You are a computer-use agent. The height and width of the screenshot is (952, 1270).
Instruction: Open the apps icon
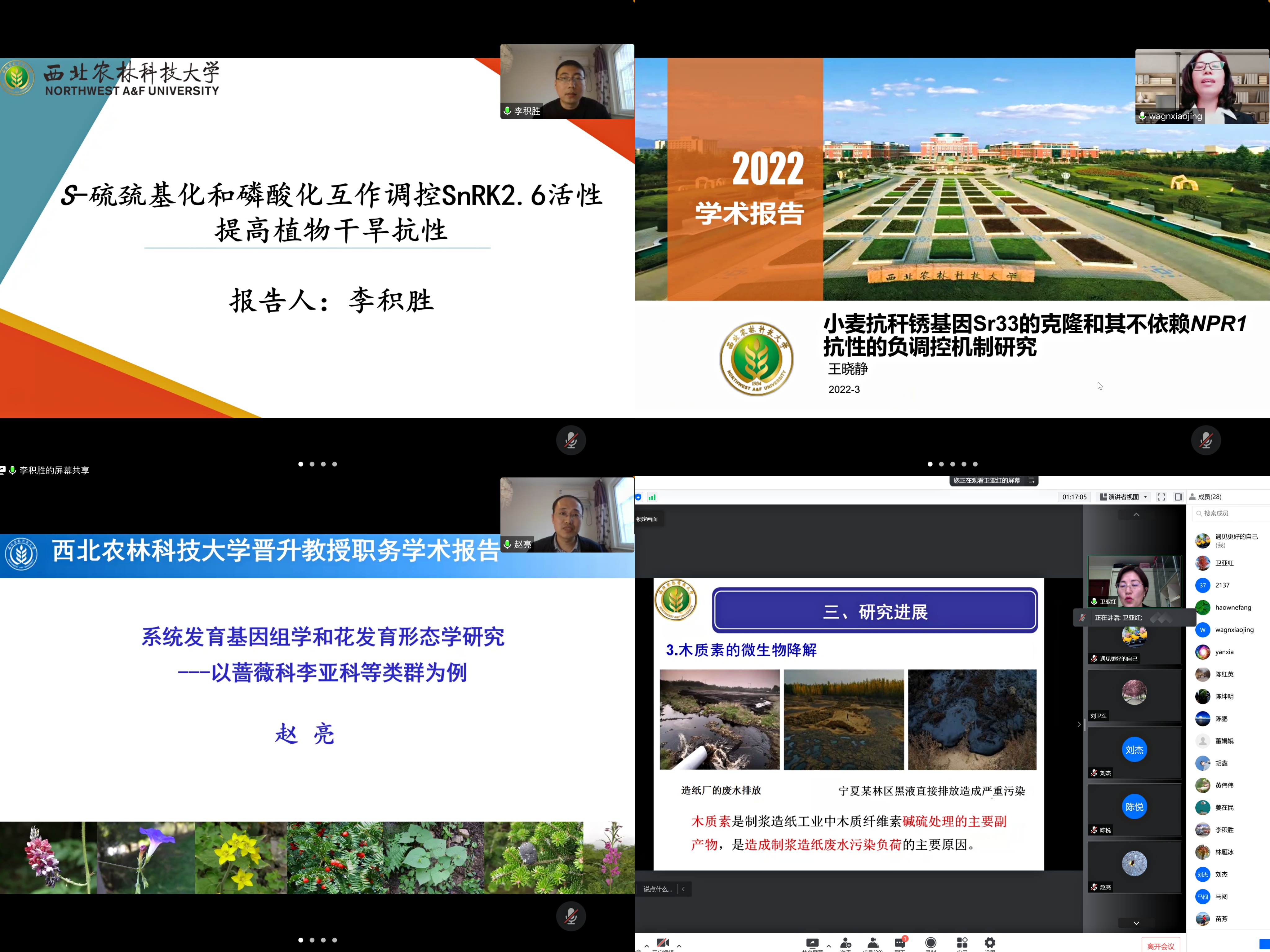962,943
